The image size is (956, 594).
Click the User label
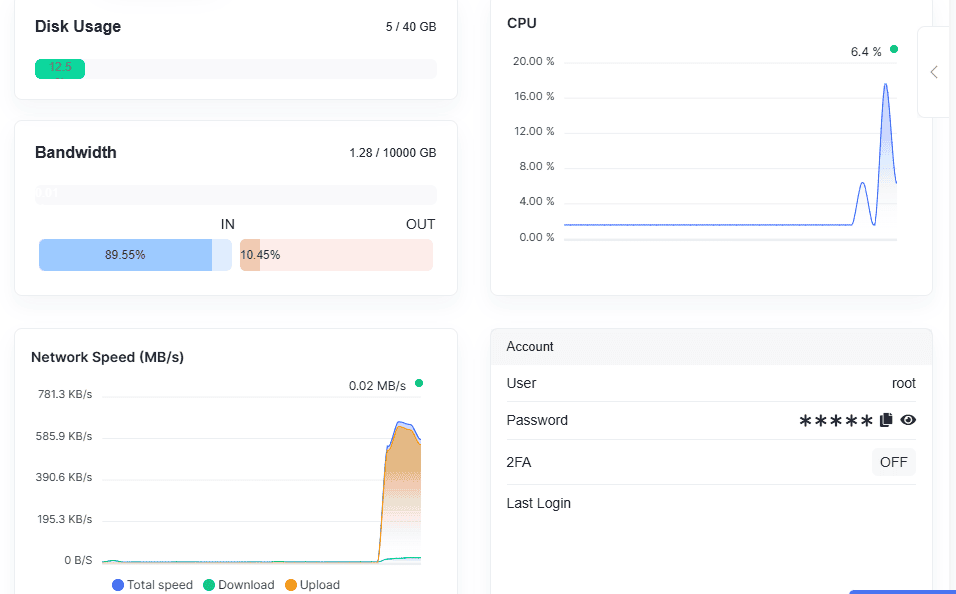tap(521, 383)
